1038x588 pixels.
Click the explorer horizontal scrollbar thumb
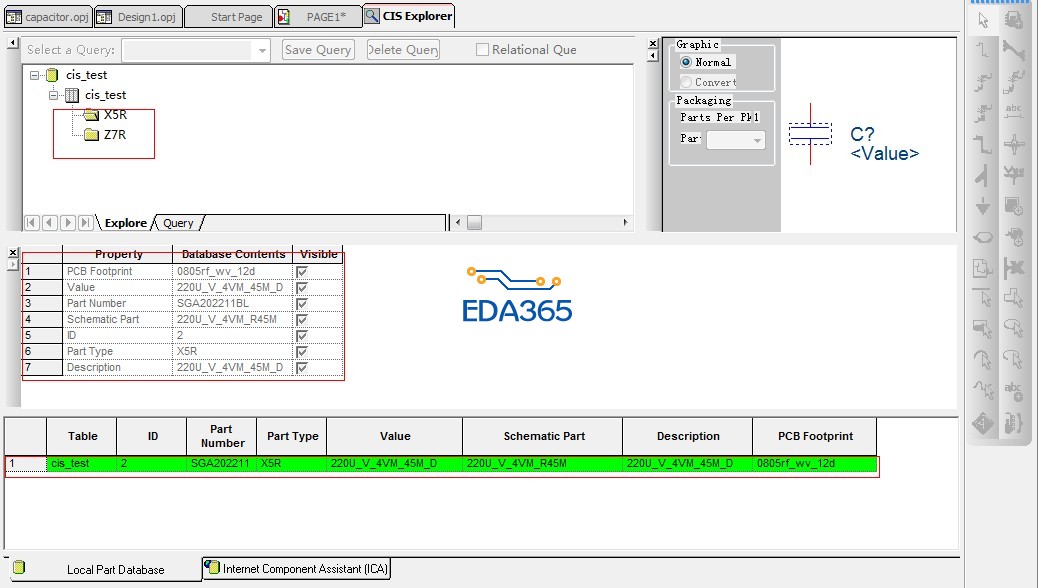tap(474, 222)
